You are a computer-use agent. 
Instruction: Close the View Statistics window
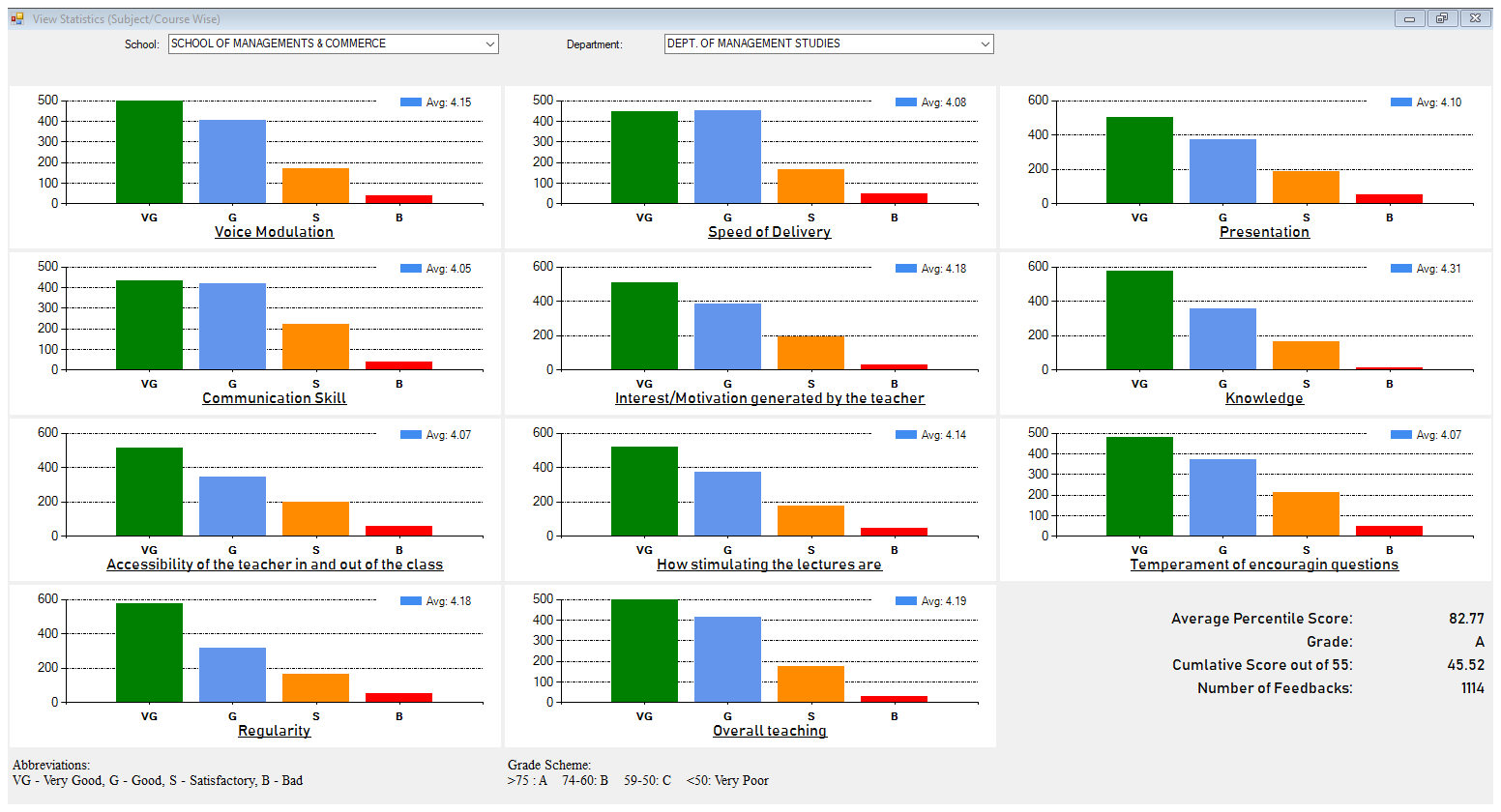(1474, 18)
